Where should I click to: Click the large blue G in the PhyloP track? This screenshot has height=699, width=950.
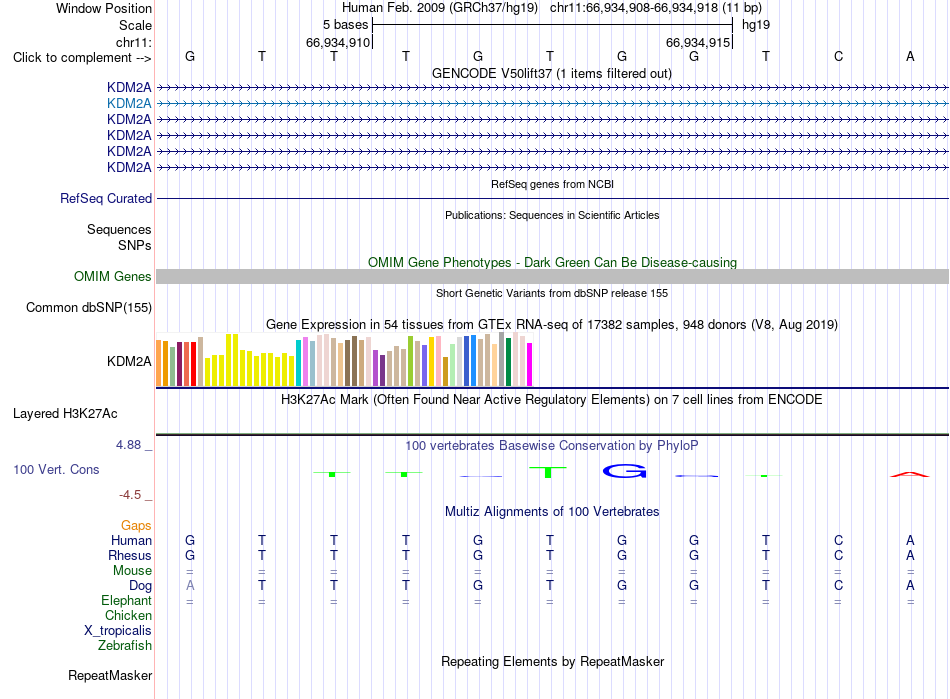625,471
